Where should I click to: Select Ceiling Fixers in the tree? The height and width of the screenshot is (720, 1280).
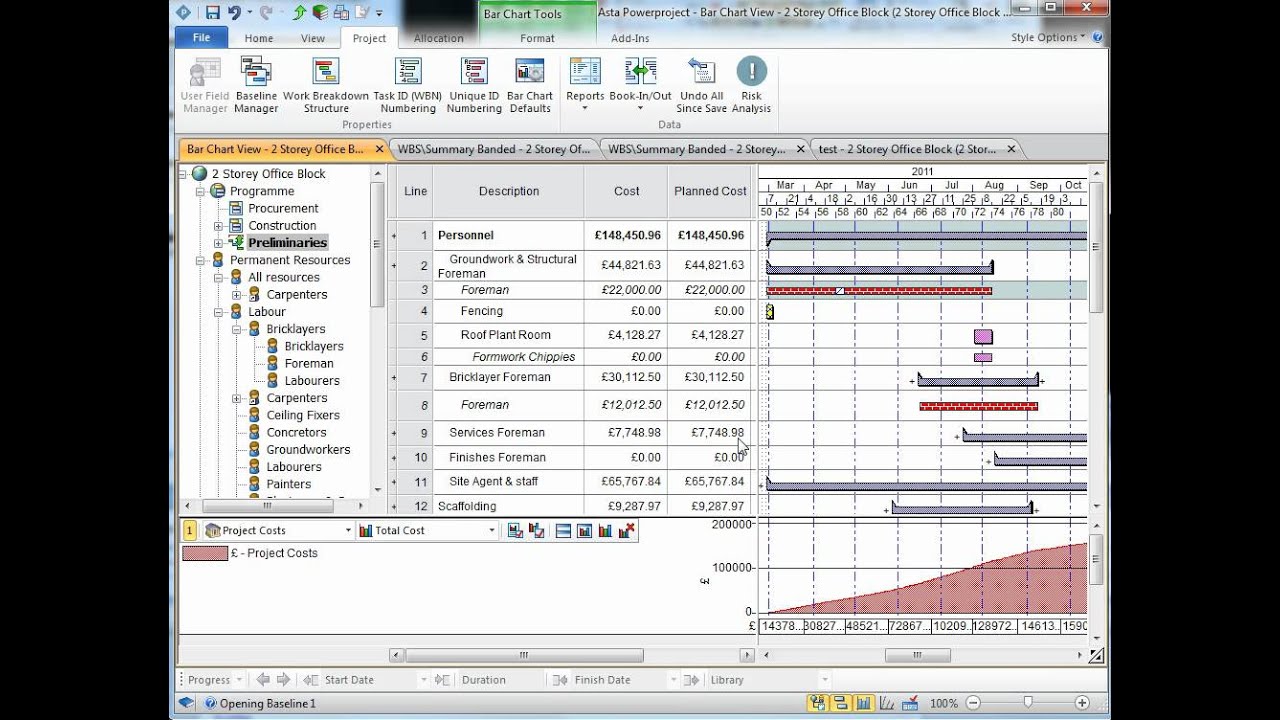303,415
